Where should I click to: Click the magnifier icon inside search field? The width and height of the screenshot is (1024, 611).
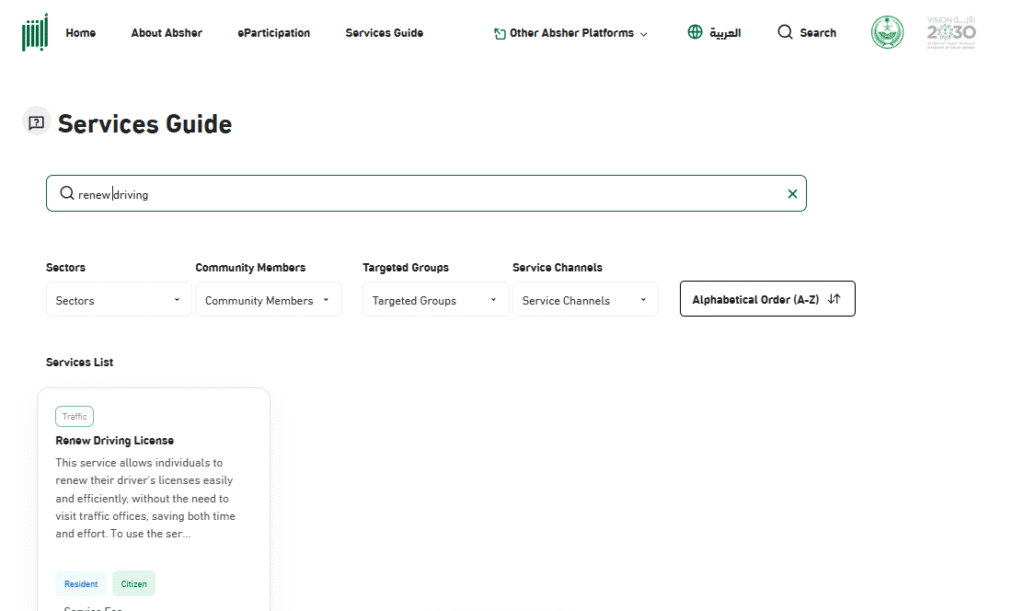(67, 193)
